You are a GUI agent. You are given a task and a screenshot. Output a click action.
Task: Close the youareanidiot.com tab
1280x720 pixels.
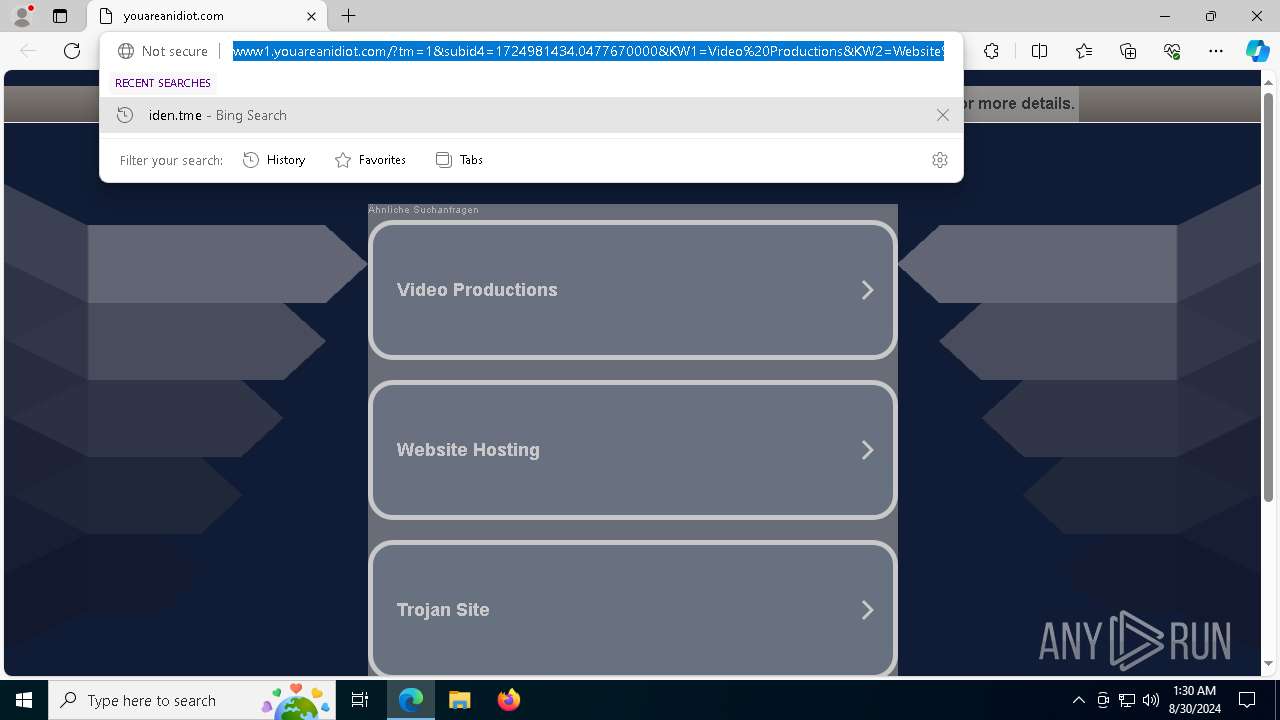pyautogui.click(x=311, y=16)
